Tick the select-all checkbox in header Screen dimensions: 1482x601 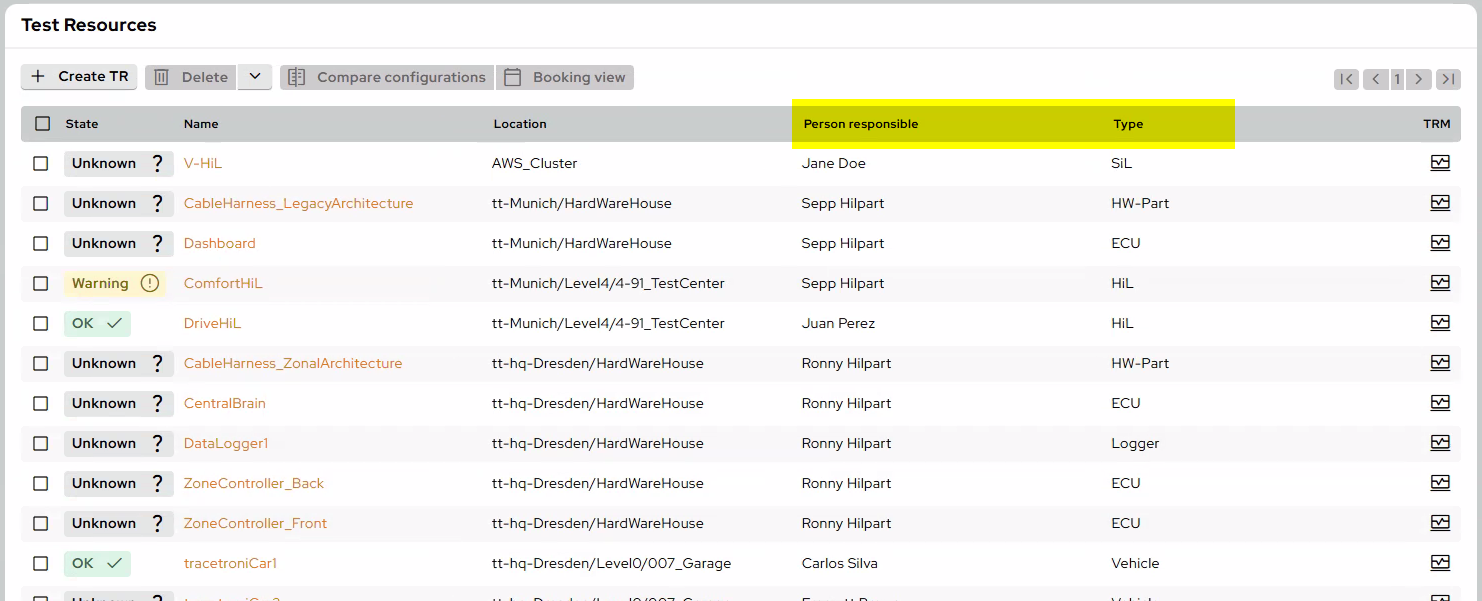(42, 124)
